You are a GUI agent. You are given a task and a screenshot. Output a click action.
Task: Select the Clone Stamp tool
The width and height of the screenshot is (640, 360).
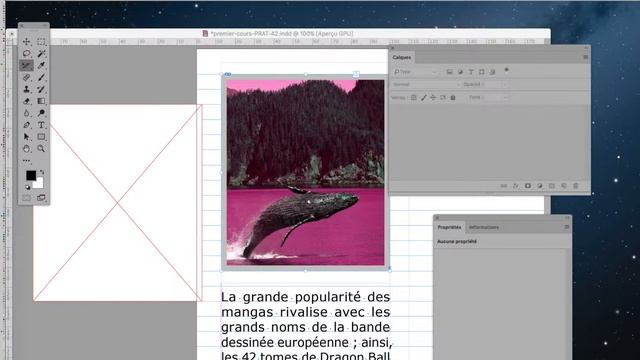click(27, 89)
